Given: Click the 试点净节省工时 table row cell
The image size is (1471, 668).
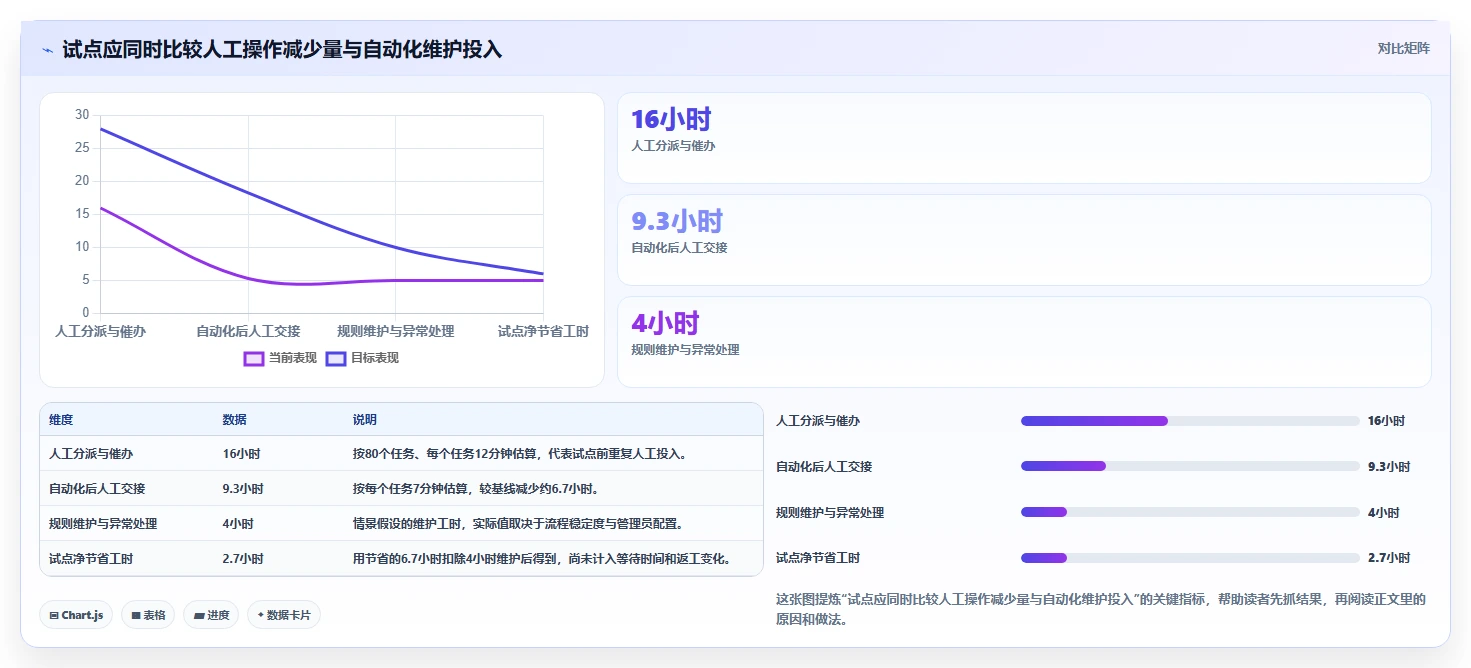Looking at the screenshot, I should tap(91, 559).
